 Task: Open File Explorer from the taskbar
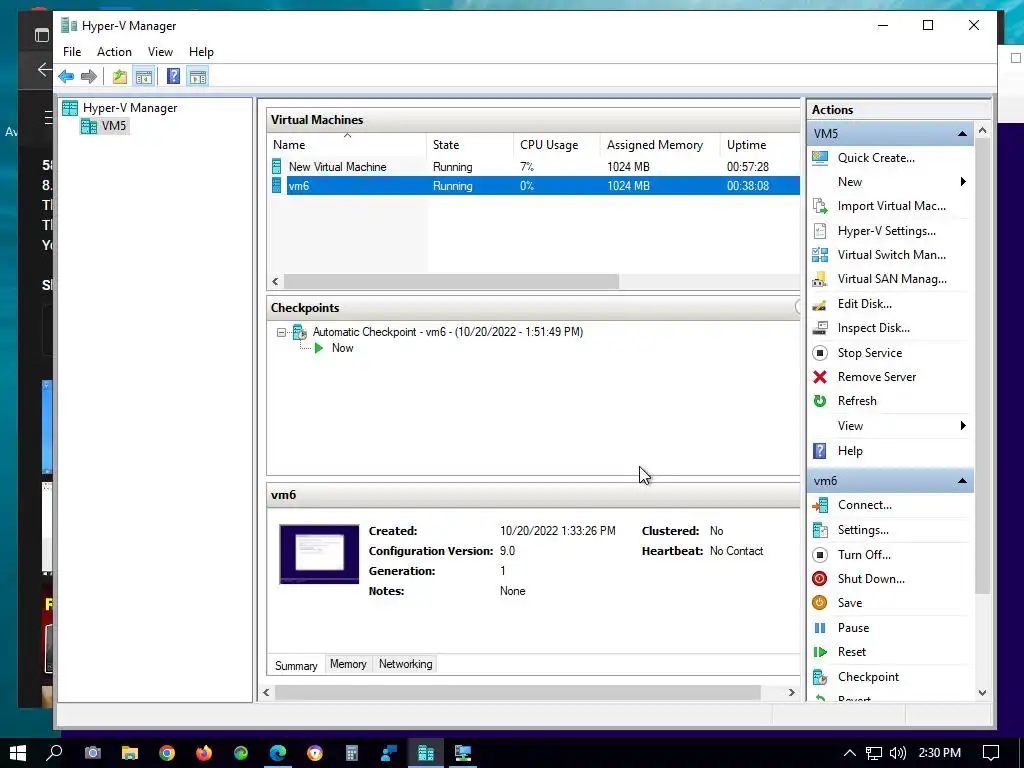(130, 753)
